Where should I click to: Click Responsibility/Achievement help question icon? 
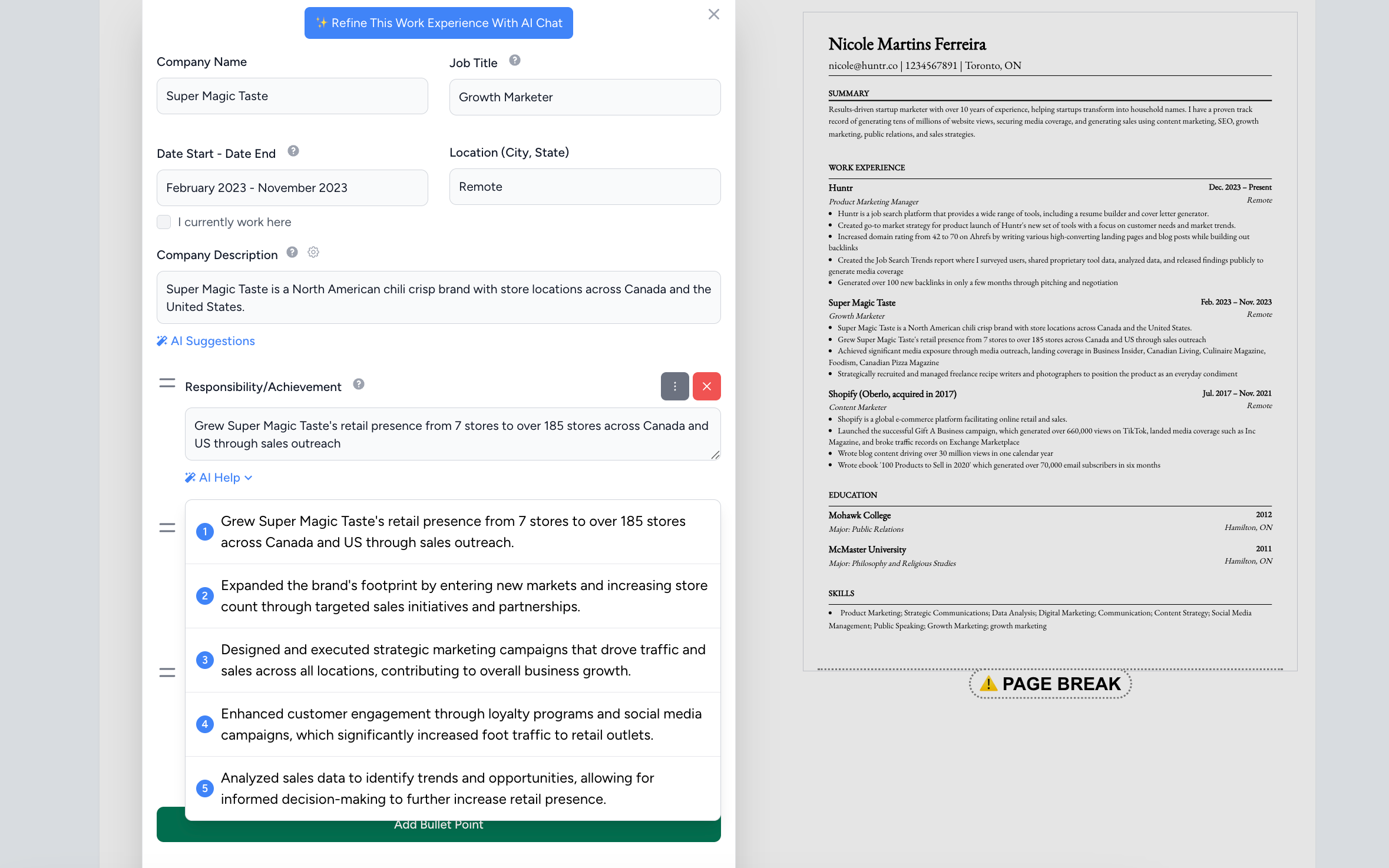[x=358, y=385]
